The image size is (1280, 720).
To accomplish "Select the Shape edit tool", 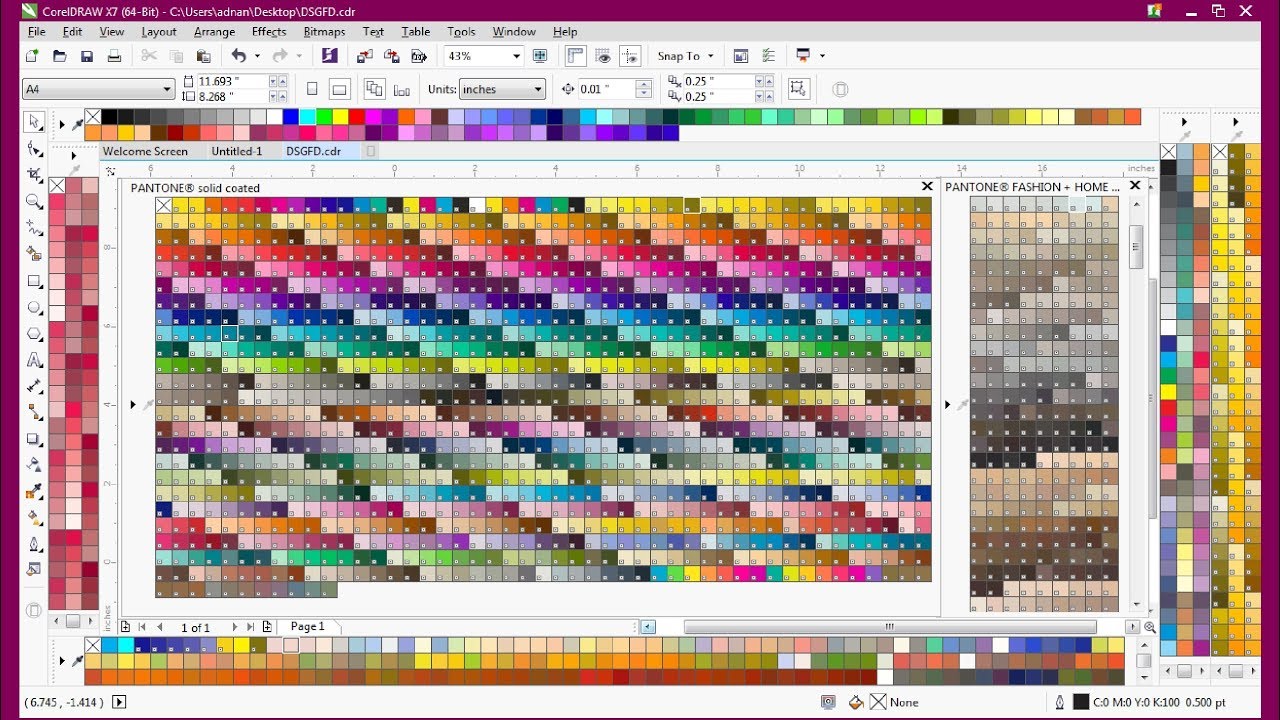I will click(35, 149).
